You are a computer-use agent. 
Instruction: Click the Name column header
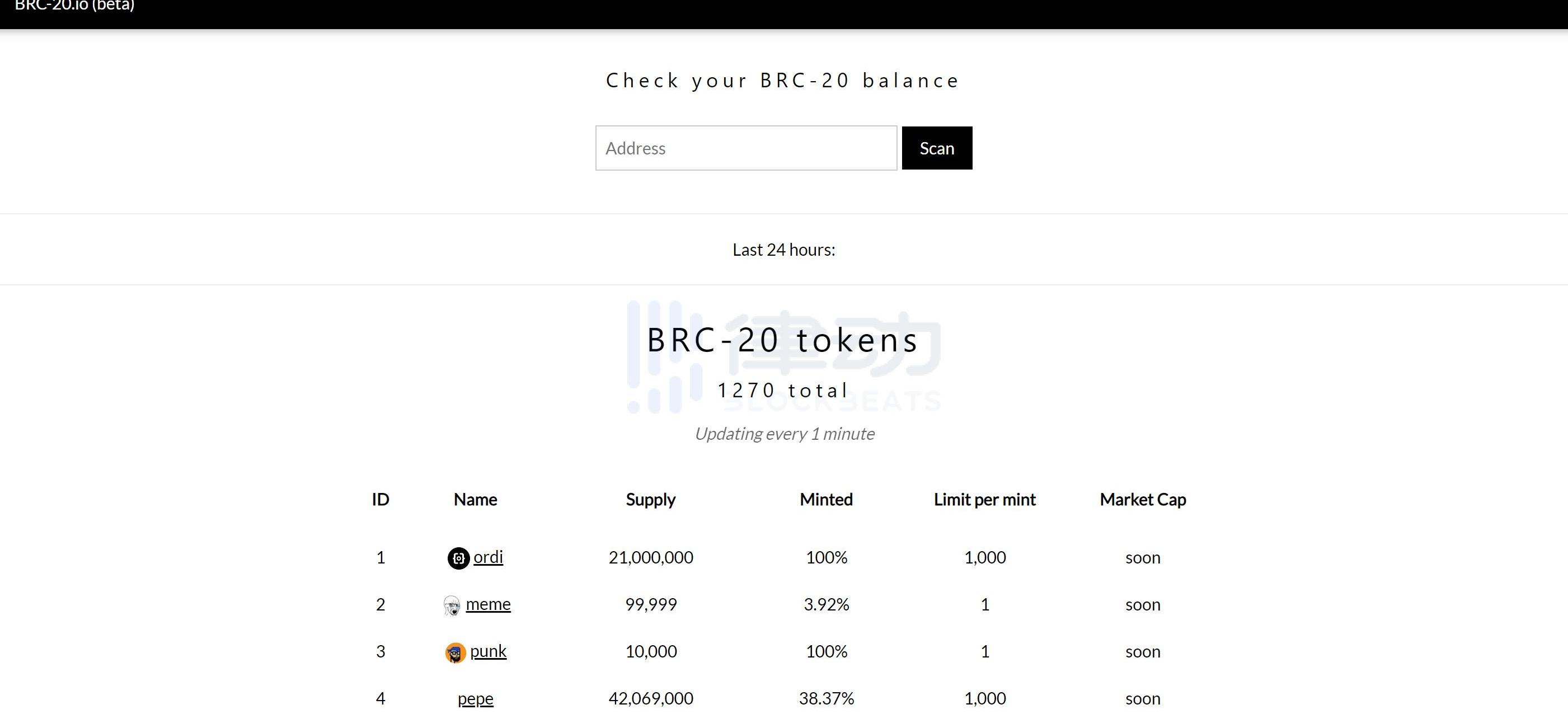coord(476,500)
